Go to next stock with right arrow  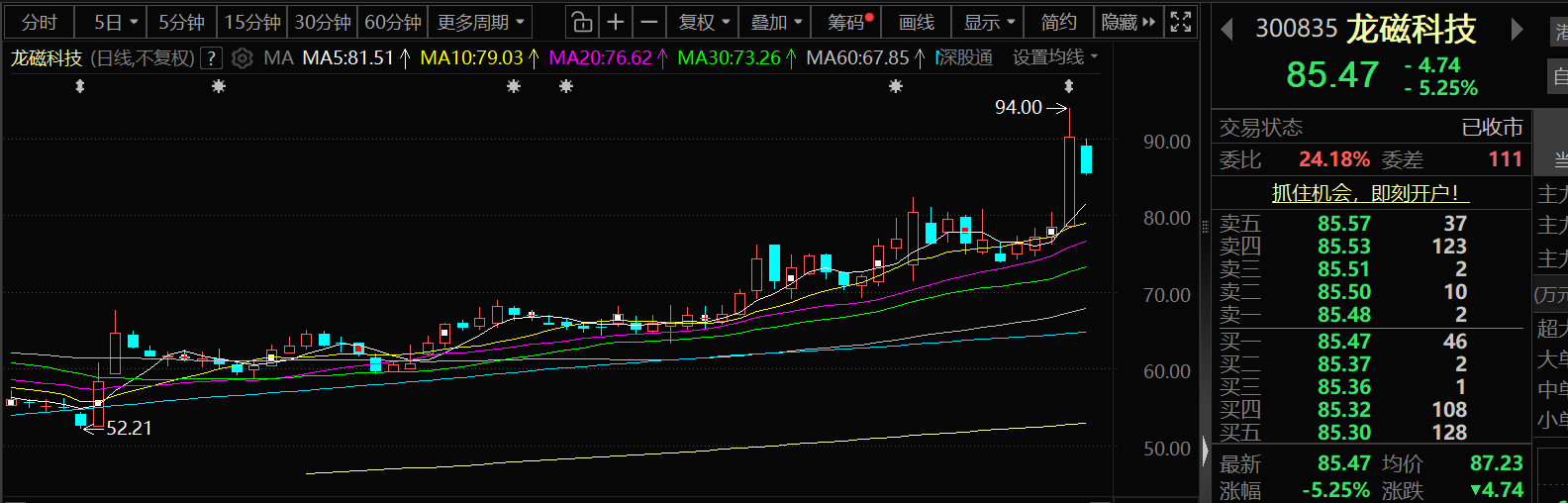[x=1517, y=30]
